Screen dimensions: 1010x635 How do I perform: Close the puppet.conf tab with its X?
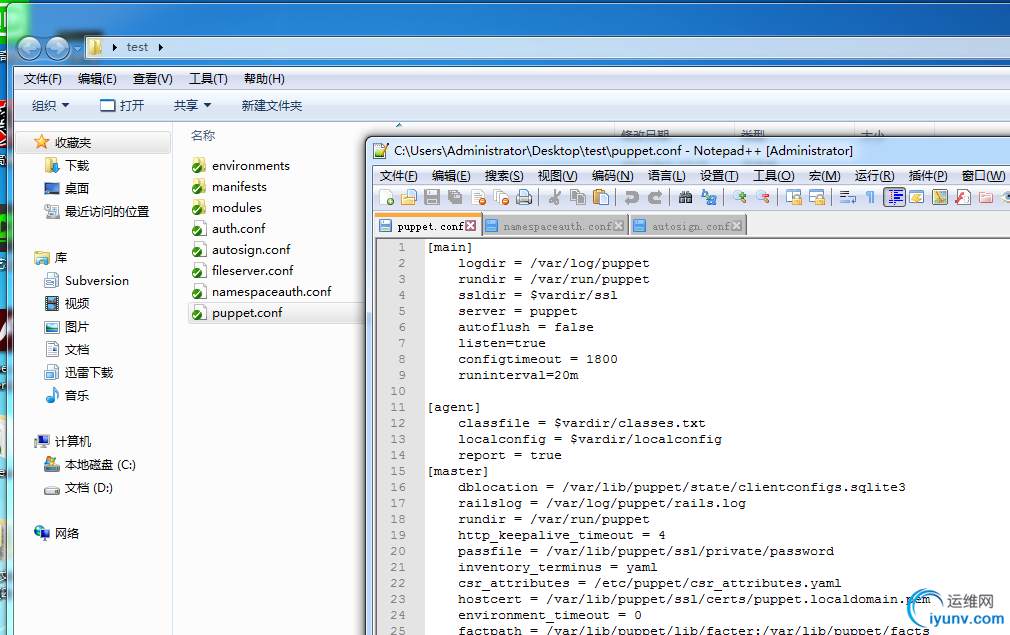click(471, 226)
